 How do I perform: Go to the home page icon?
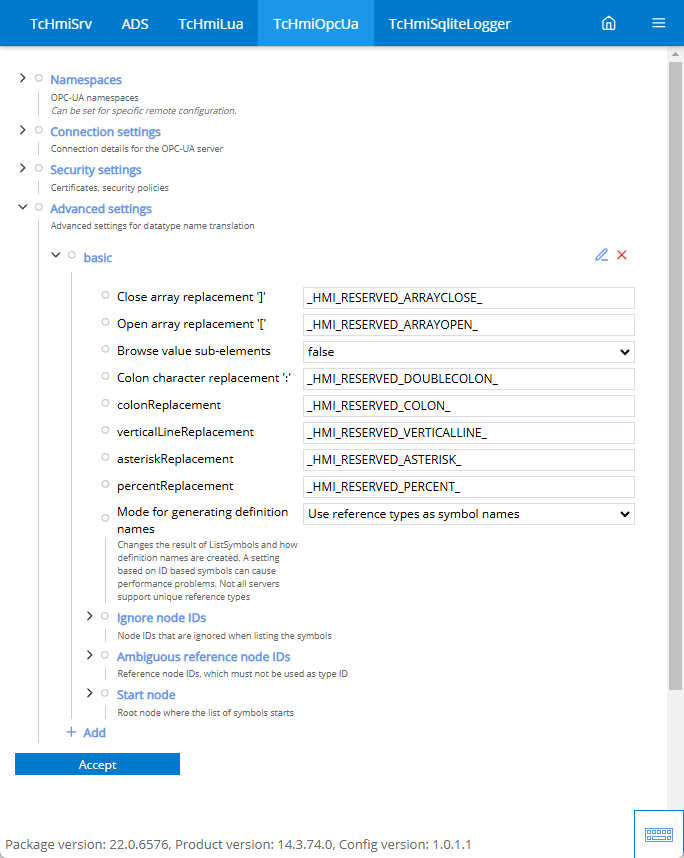[x=608, y=24]
